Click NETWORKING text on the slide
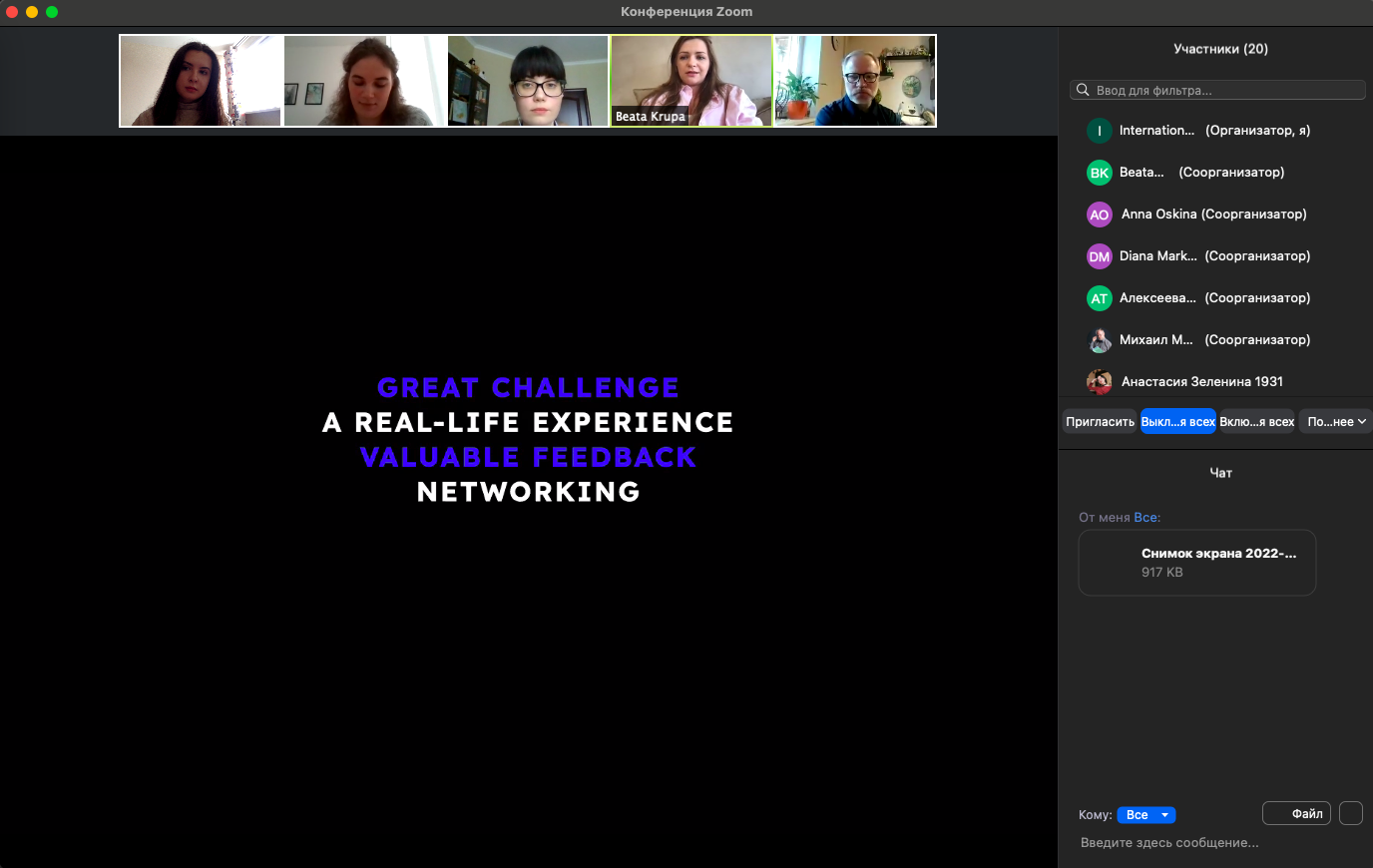The width and height of the screenshot is (1373, 868). point(528,492)
